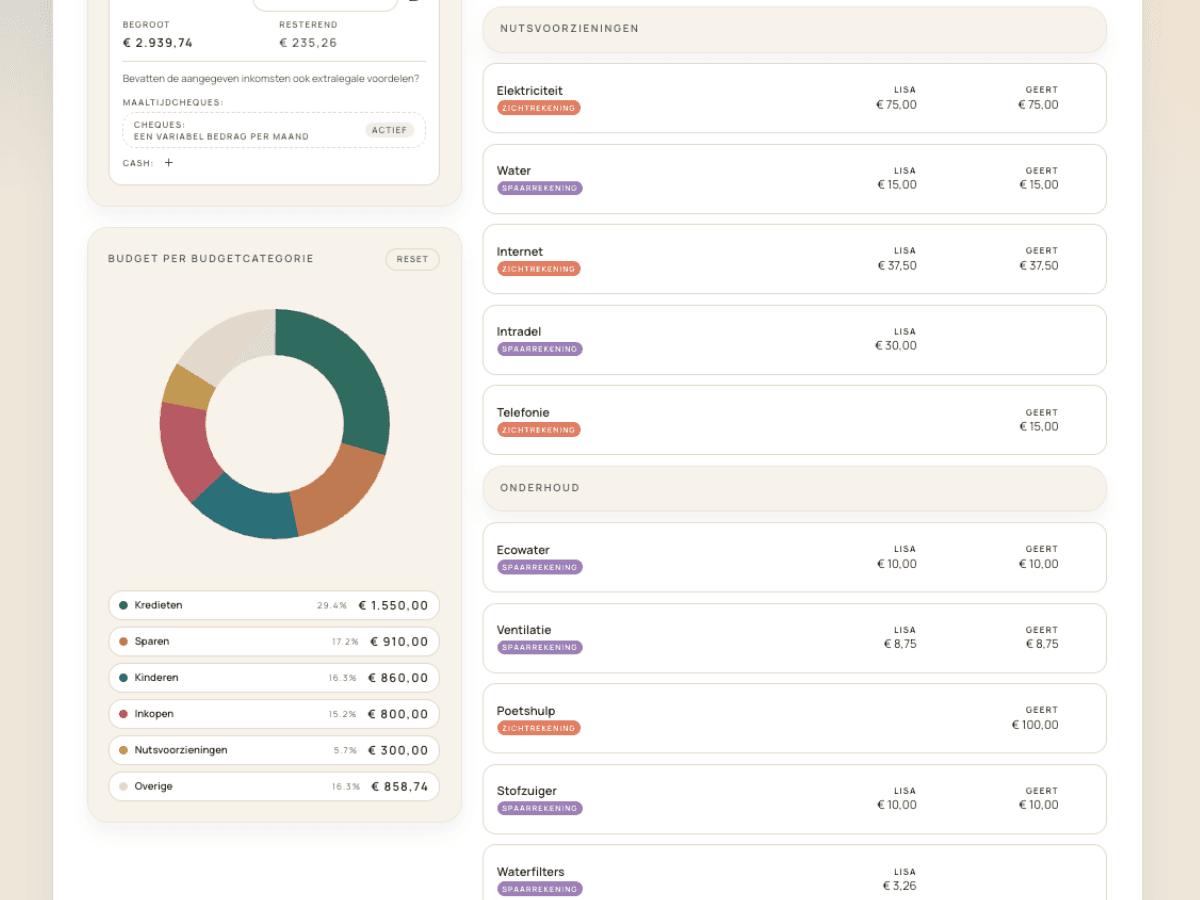Screen dimensions: 1200x900
Task: Collapse the Onderhoud section header
Action: [794, 488]
